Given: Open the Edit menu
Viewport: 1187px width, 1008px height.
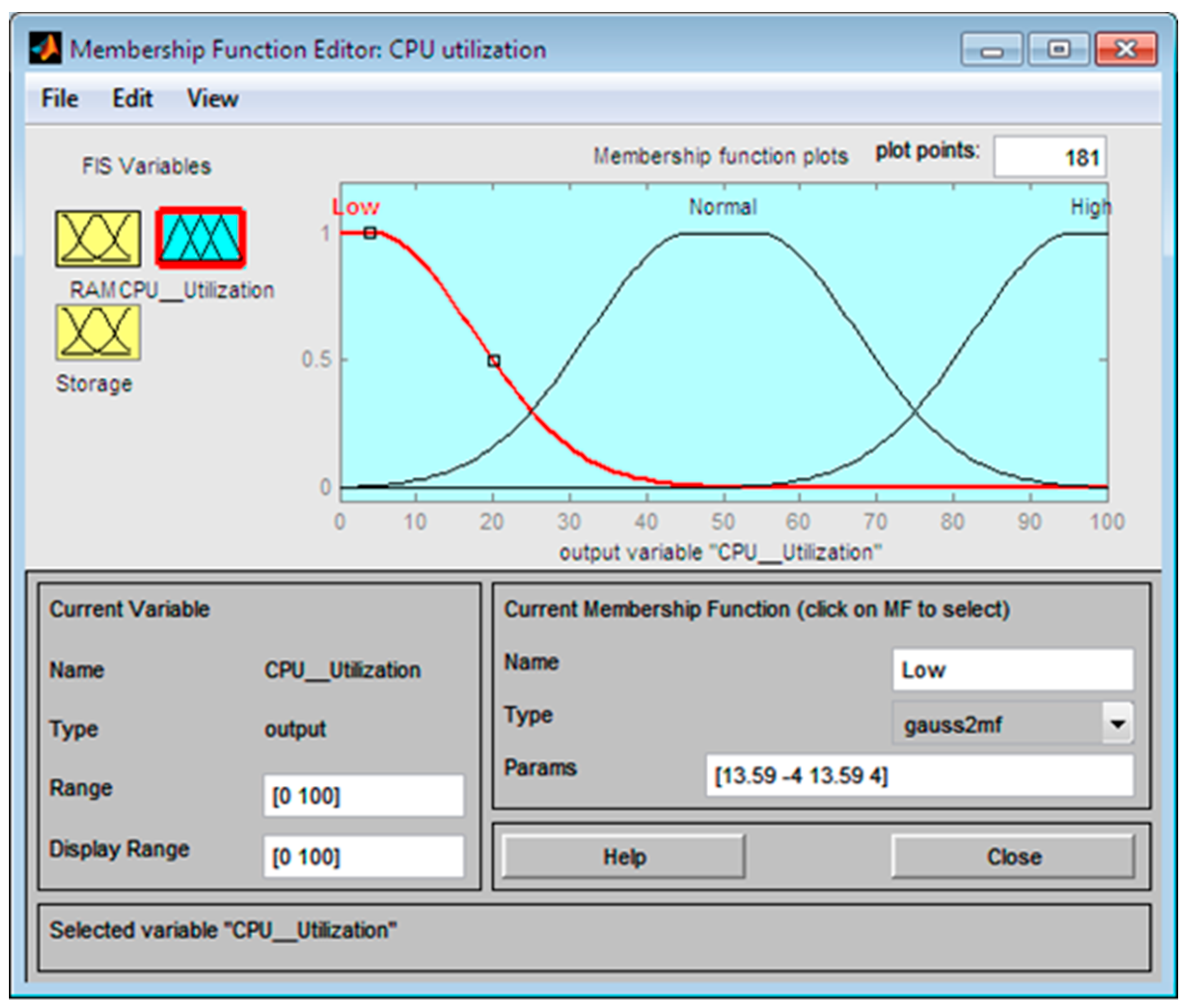Looking at the screenshot, I should pos(132,99).
